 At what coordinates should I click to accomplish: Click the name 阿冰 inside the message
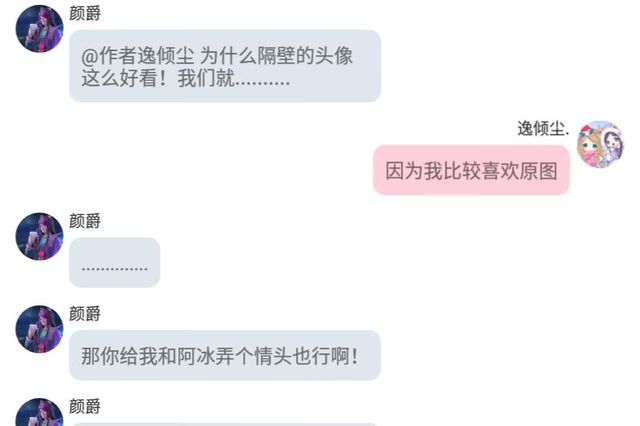click(196, 356)
